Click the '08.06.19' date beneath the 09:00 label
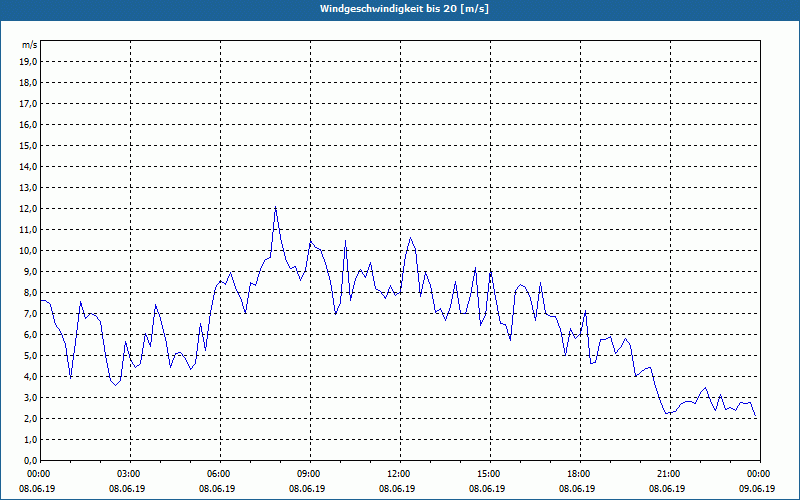Screen dimensions: 800x500 click(307, 489)
